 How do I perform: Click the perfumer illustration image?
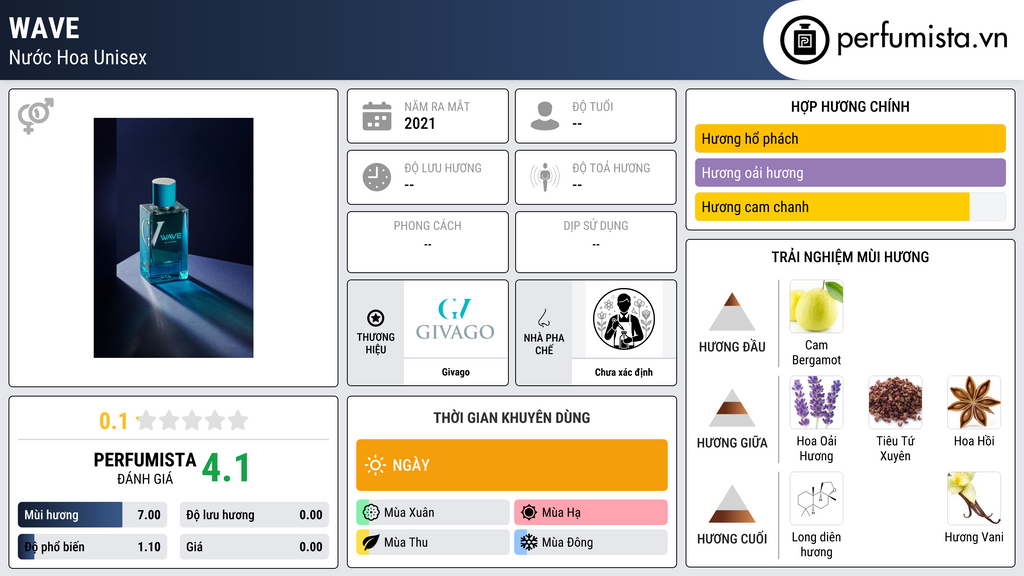tap(624, 319)
